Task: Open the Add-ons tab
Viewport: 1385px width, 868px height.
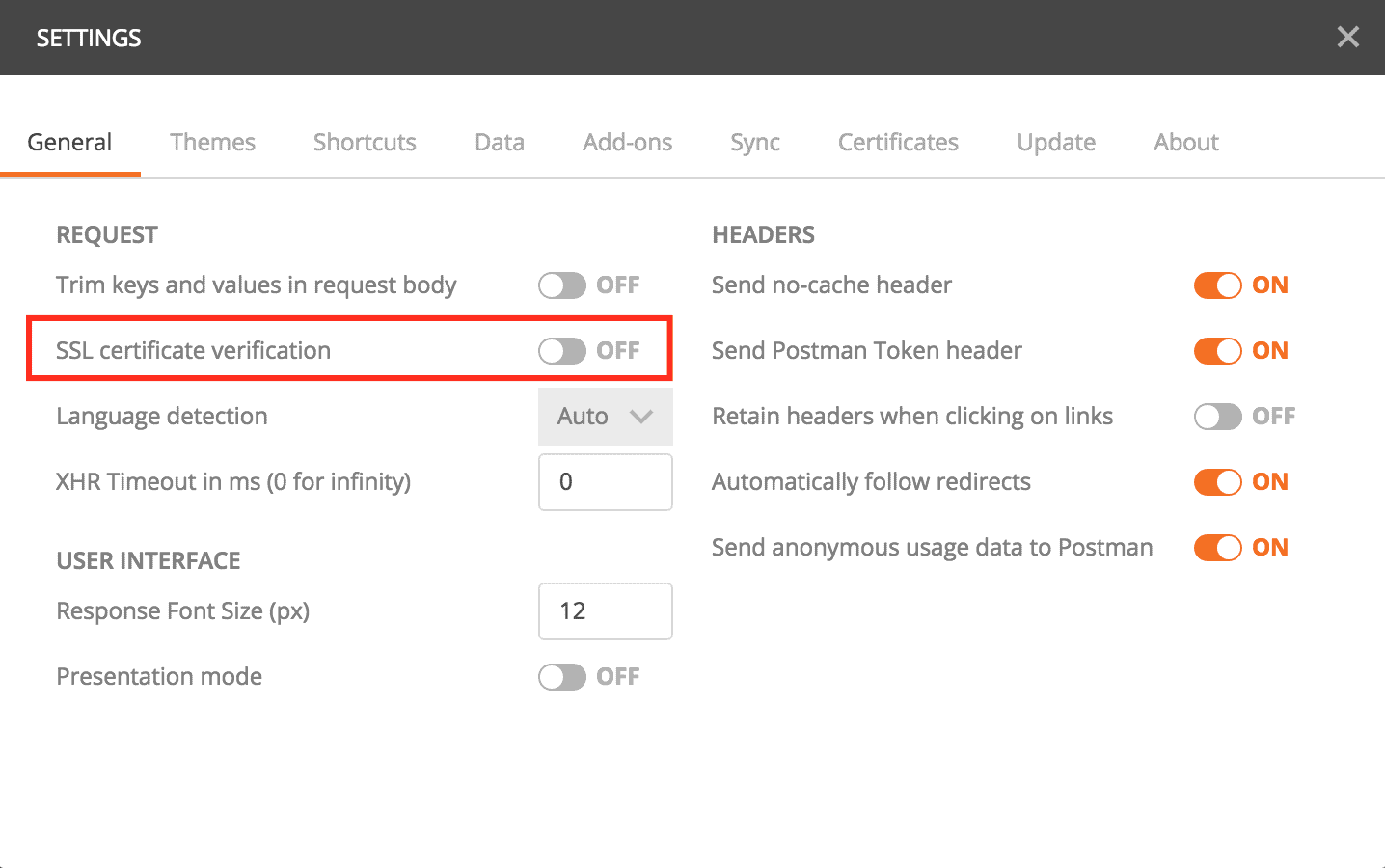Action: [x=627, y=142]
